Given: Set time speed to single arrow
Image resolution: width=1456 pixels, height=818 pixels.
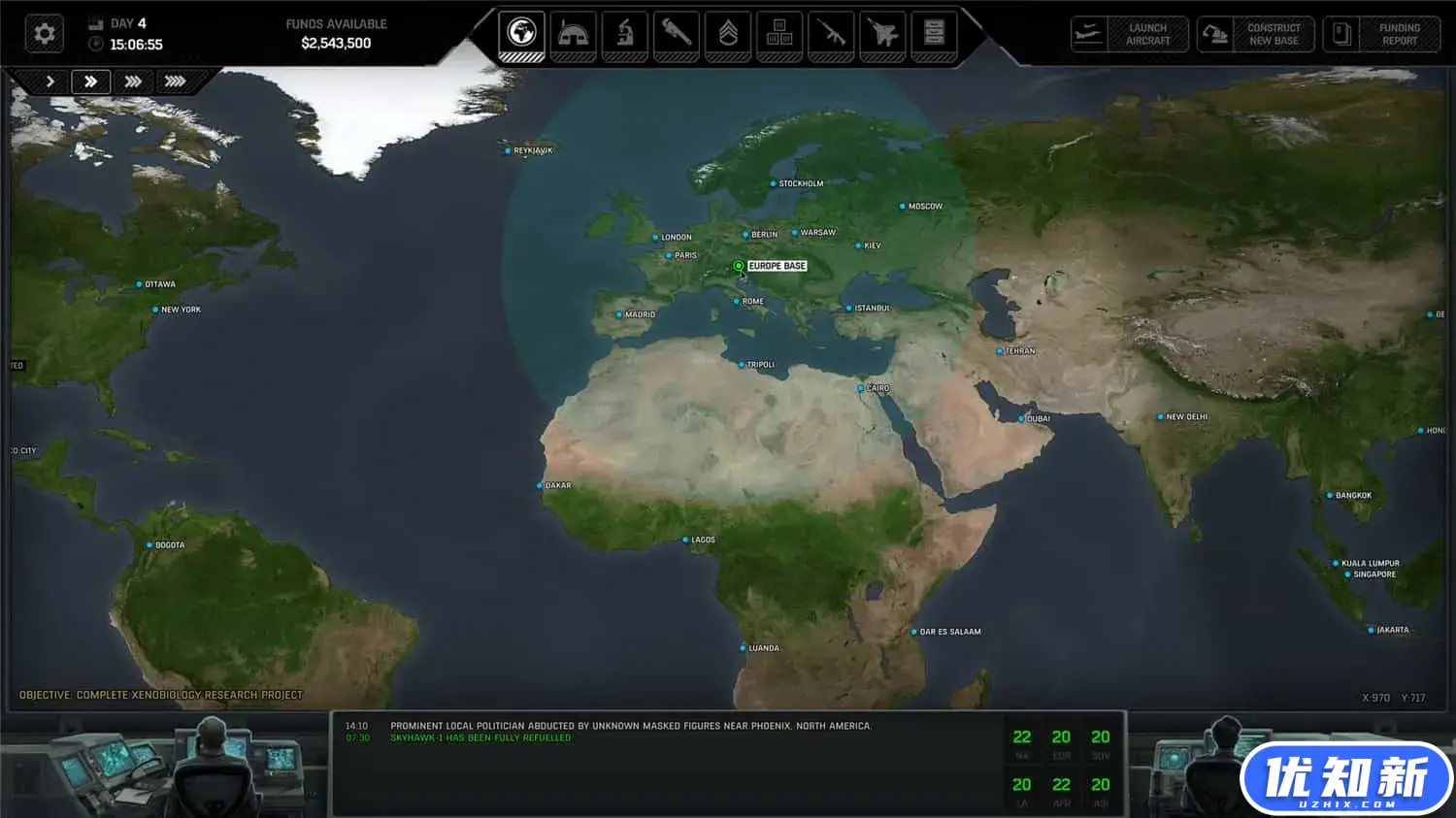Looking at the screenshot, I should (50, 82).
